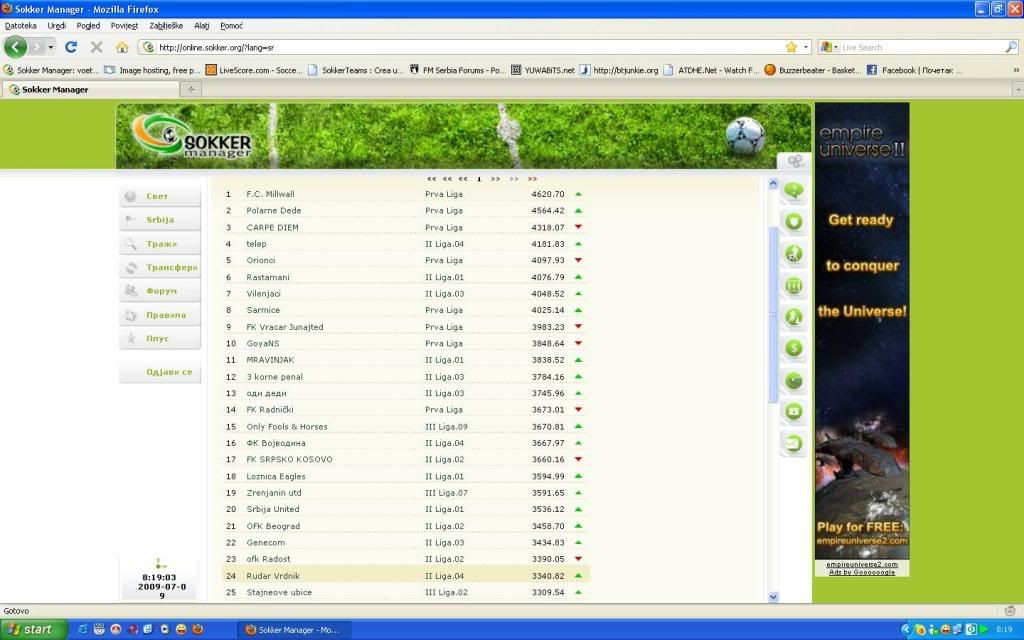Open the Srbija sidebar button
The height and width of the screenshot is (640, 1024).
pyautogui.click(x=160, y=219)
